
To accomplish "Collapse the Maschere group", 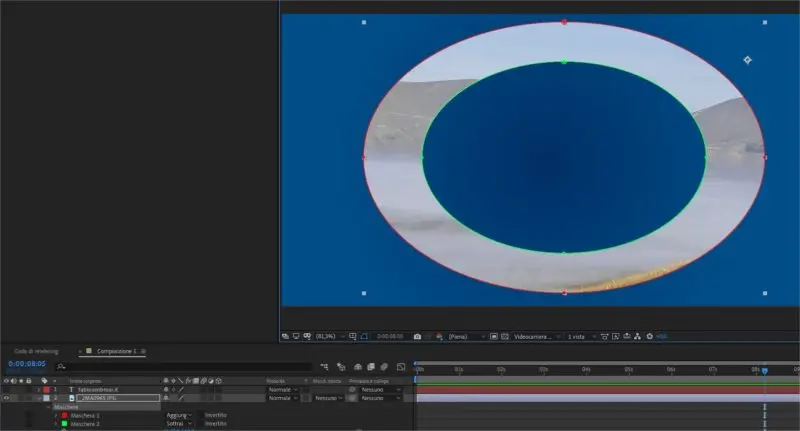I will [x=48, y=407].
